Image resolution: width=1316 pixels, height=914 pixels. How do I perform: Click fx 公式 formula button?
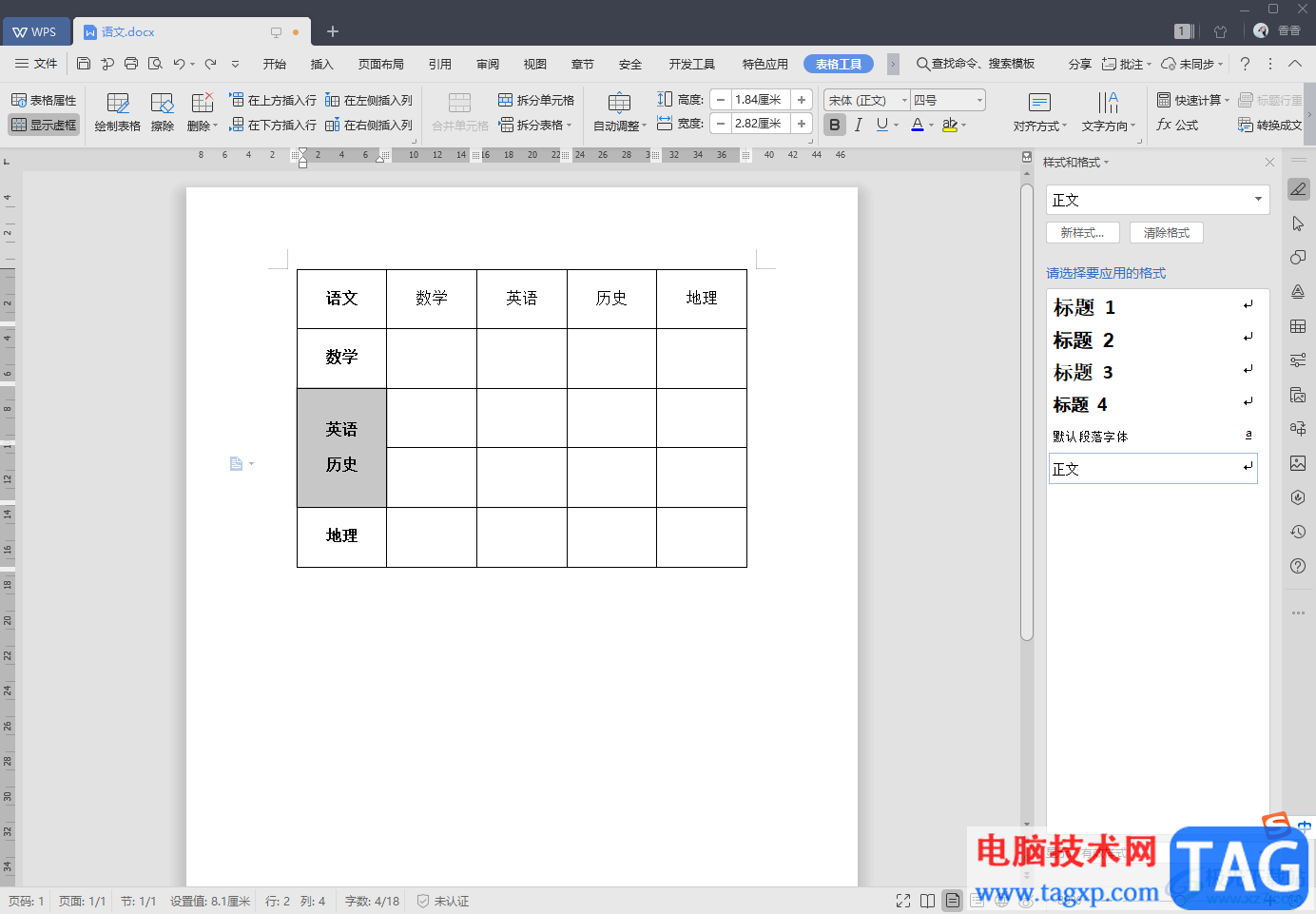[x=1177, y=125]
